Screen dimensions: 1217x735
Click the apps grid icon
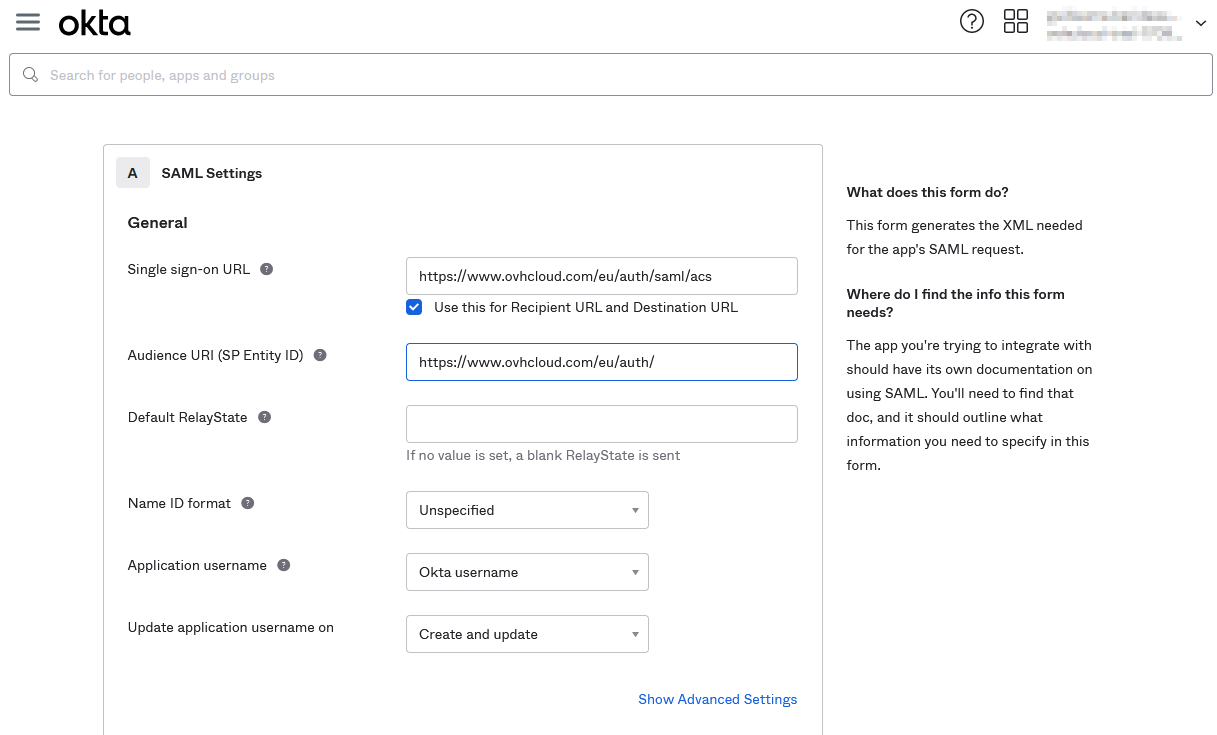(x=1015, y=20)
